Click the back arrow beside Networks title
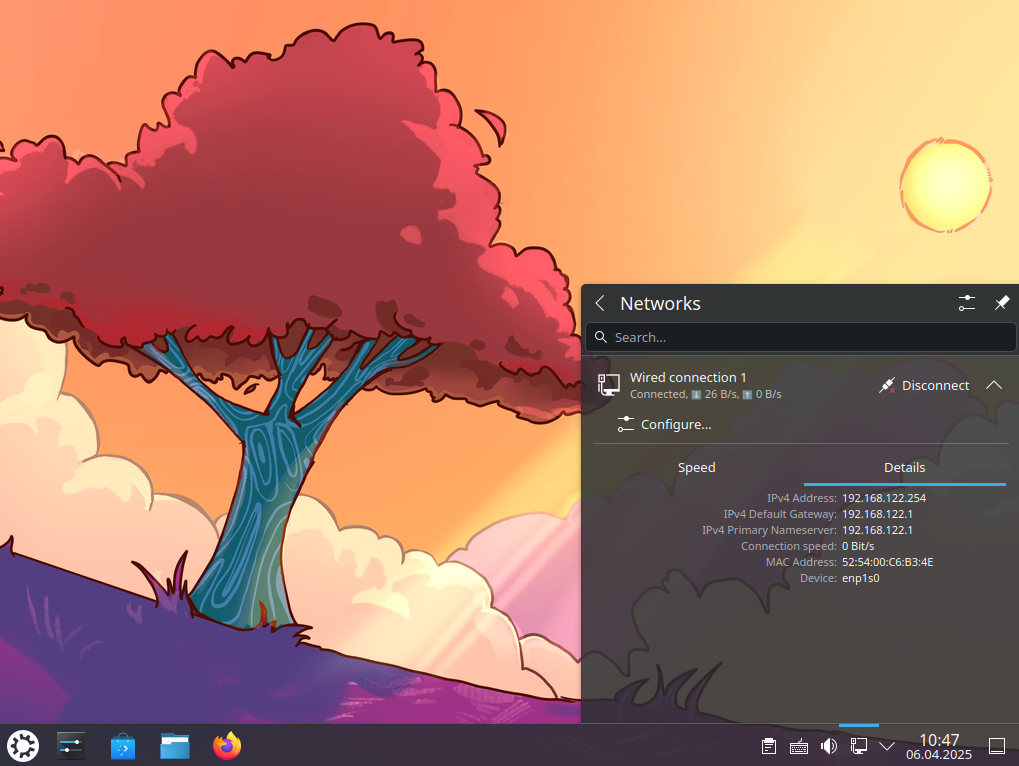The width and height of the screenshot is (1019, 766). (x=600, y=303)
